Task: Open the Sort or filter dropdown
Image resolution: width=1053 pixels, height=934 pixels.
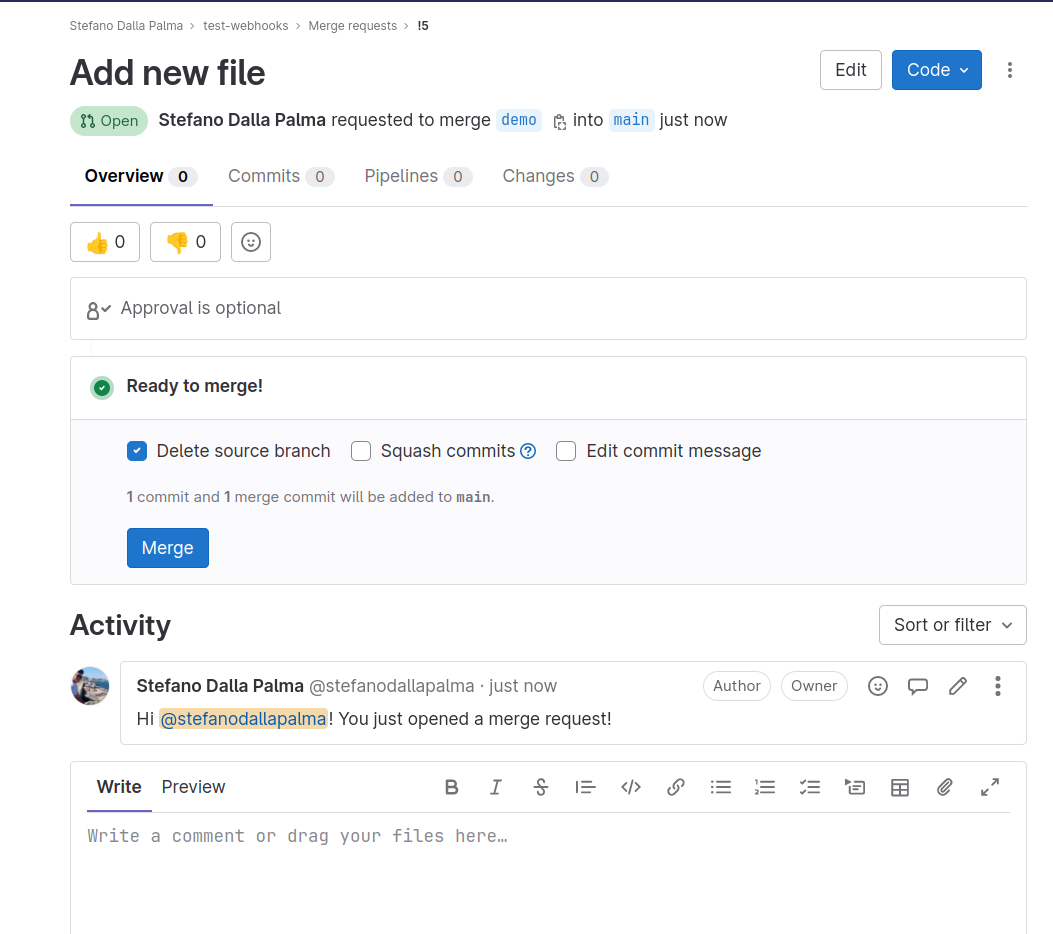Action: (x=952, y=624)
